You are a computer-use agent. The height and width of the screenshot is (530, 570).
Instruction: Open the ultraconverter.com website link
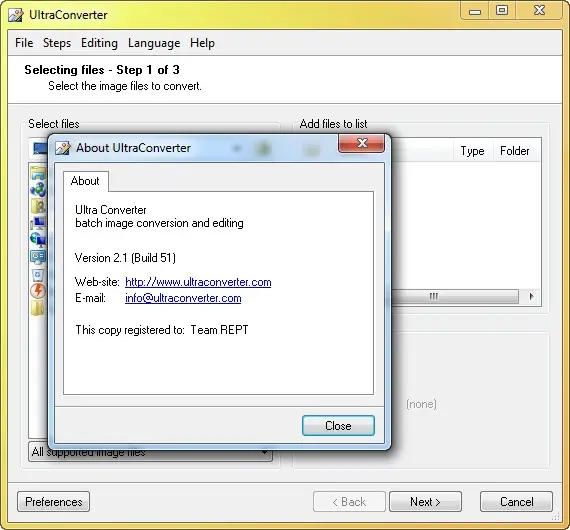[198, 282]
